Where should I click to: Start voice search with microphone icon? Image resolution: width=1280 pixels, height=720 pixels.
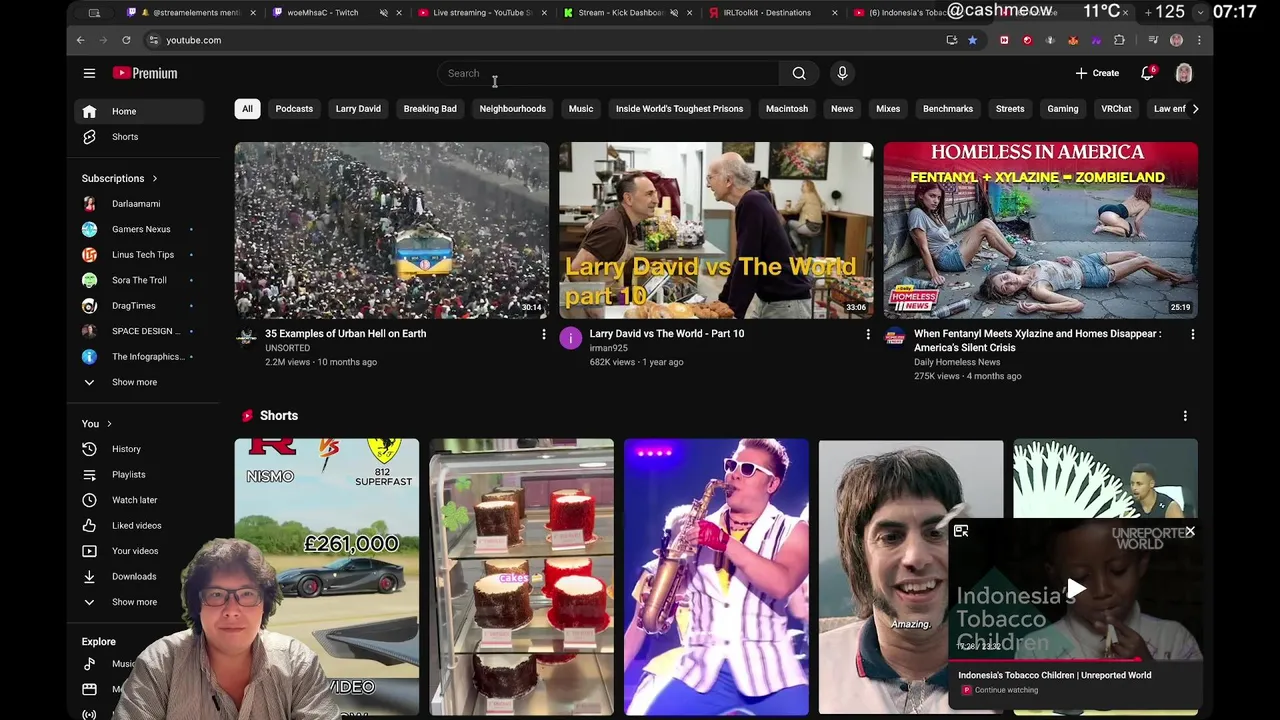(842, 73)
